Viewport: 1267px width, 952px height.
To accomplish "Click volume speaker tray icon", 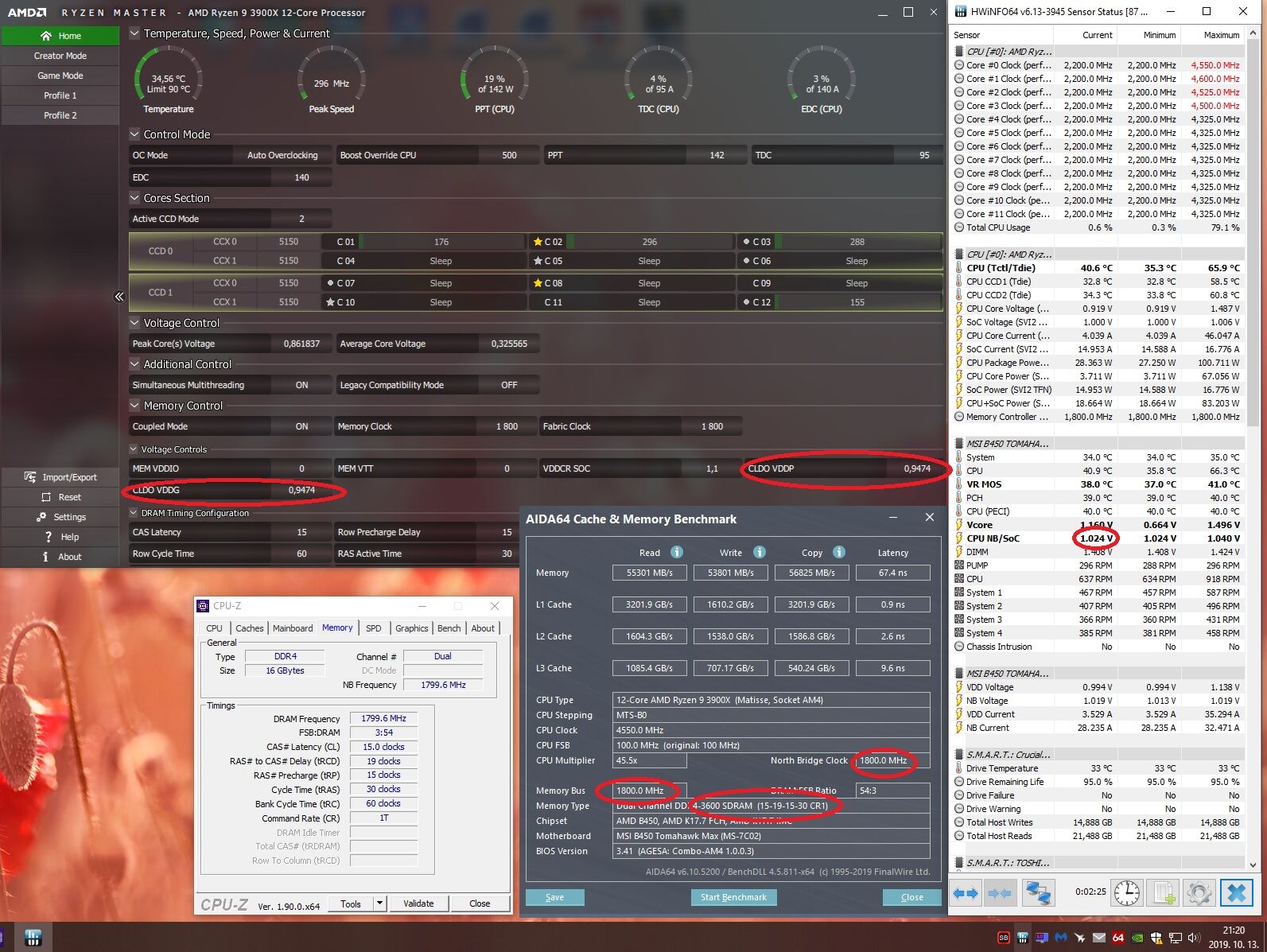I will tap(1195, 938).
